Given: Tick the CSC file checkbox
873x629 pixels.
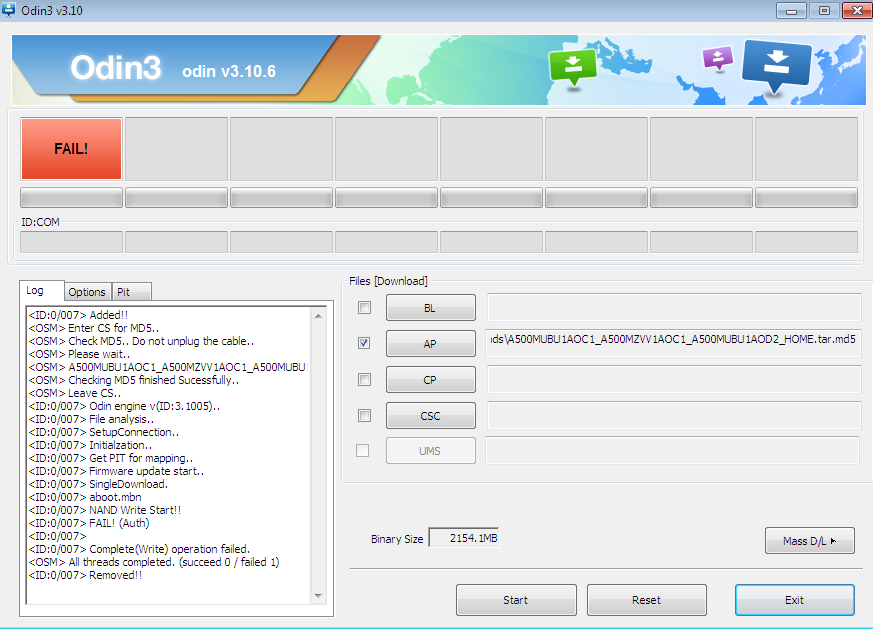Looking at the screenshot, I should (365, 415).
